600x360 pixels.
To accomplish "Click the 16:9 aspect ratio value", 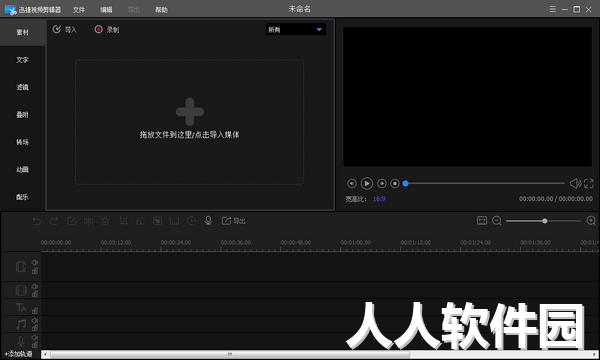I will click(379, 199).
